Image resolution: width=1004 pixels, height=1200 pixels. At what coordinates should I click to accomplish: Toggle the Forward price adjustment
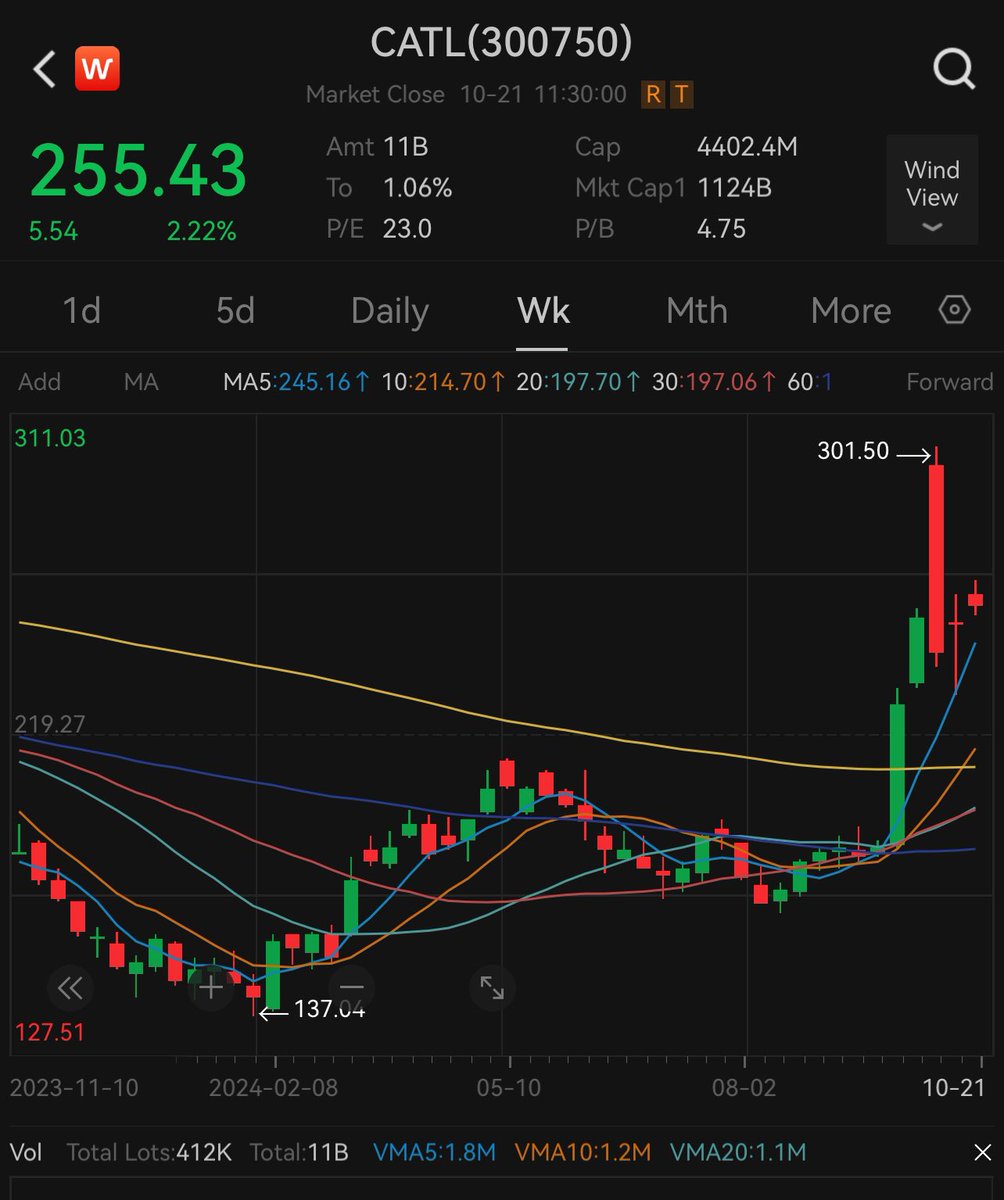[x=949, y=382]
